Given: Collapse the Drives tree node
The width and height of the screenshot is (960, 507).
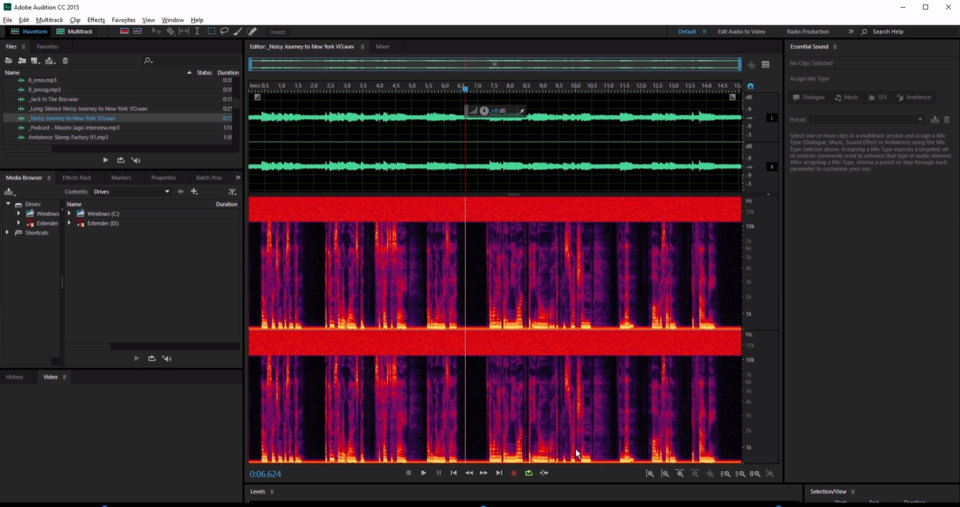Looking at the screenshot, I should click(8, 204).
